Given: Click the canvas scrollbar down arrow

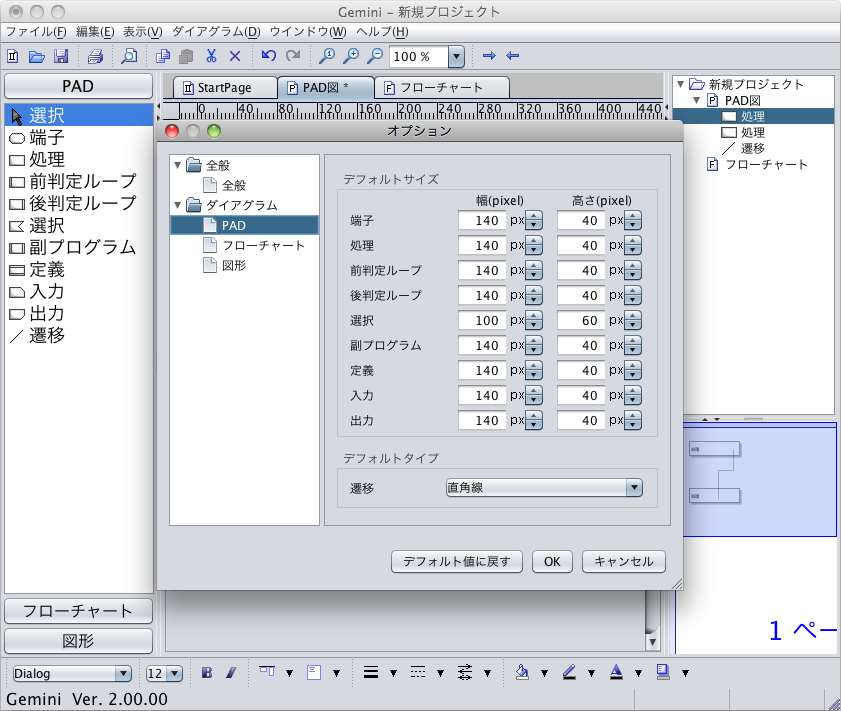Looking at the screenshot, I should [652, 642].
